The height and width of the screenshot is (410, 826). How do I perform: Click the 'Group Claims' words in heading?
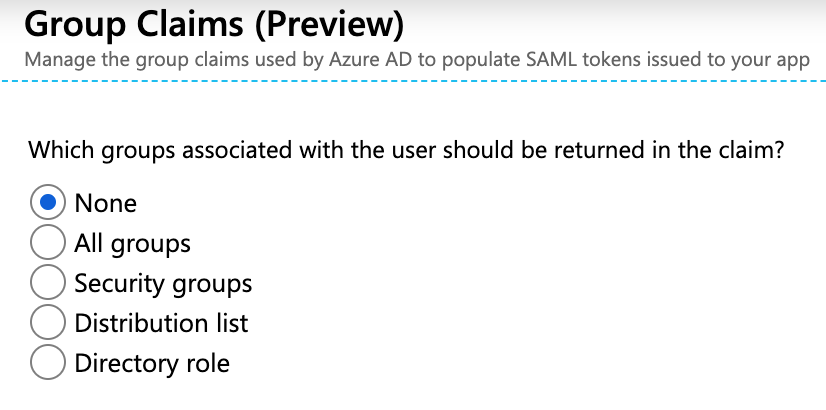(134, 24)
